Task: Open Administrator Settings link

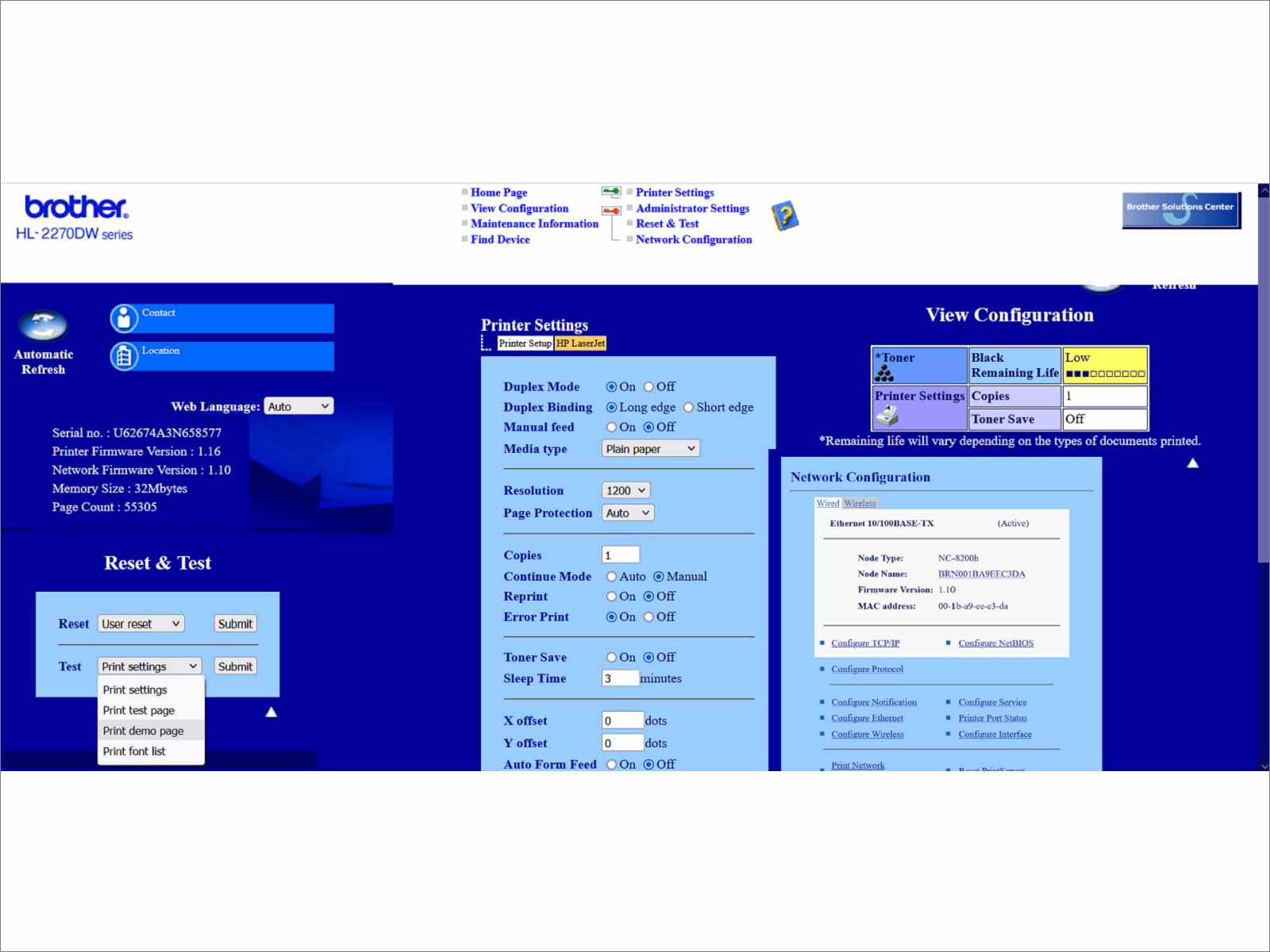Action: [x=692, y=208]
